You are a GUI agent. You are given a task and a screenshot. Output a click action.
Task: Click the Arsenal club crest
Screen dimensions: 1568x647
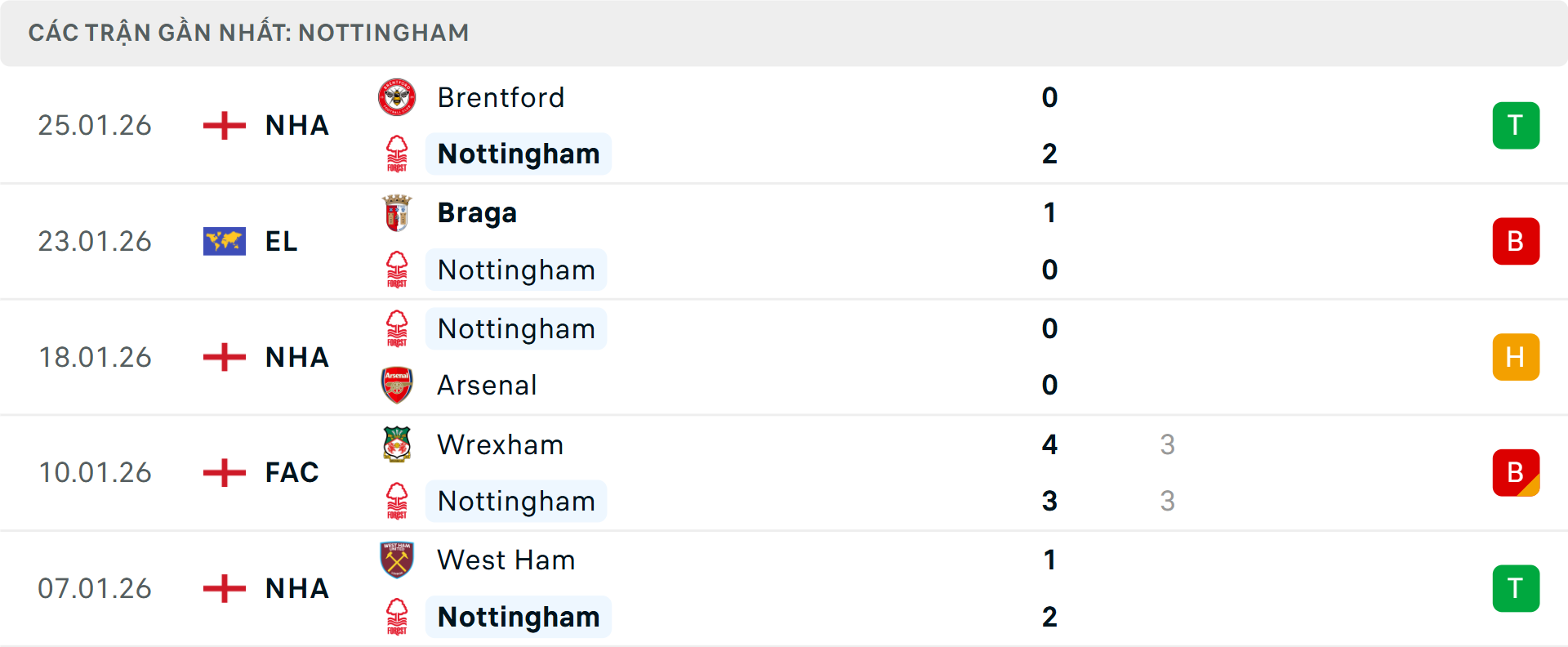click(x=397, y=385)
